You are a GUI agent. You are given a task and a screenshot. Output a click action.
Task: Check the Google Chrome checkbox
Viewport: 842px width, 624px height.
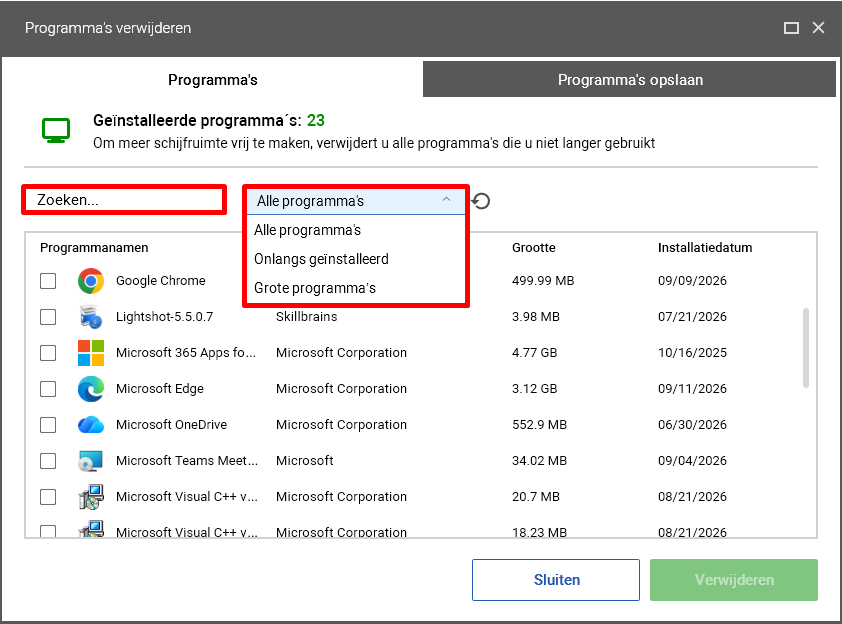[48, 281]
